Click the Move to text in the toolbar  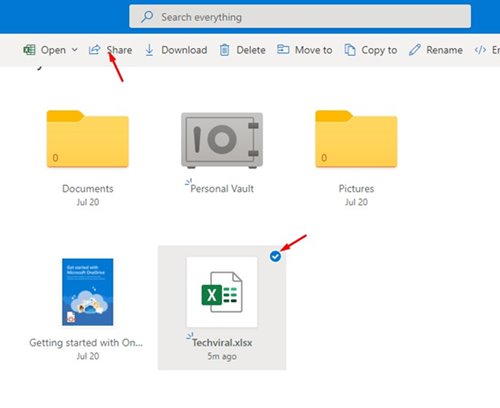coord(313,50)
